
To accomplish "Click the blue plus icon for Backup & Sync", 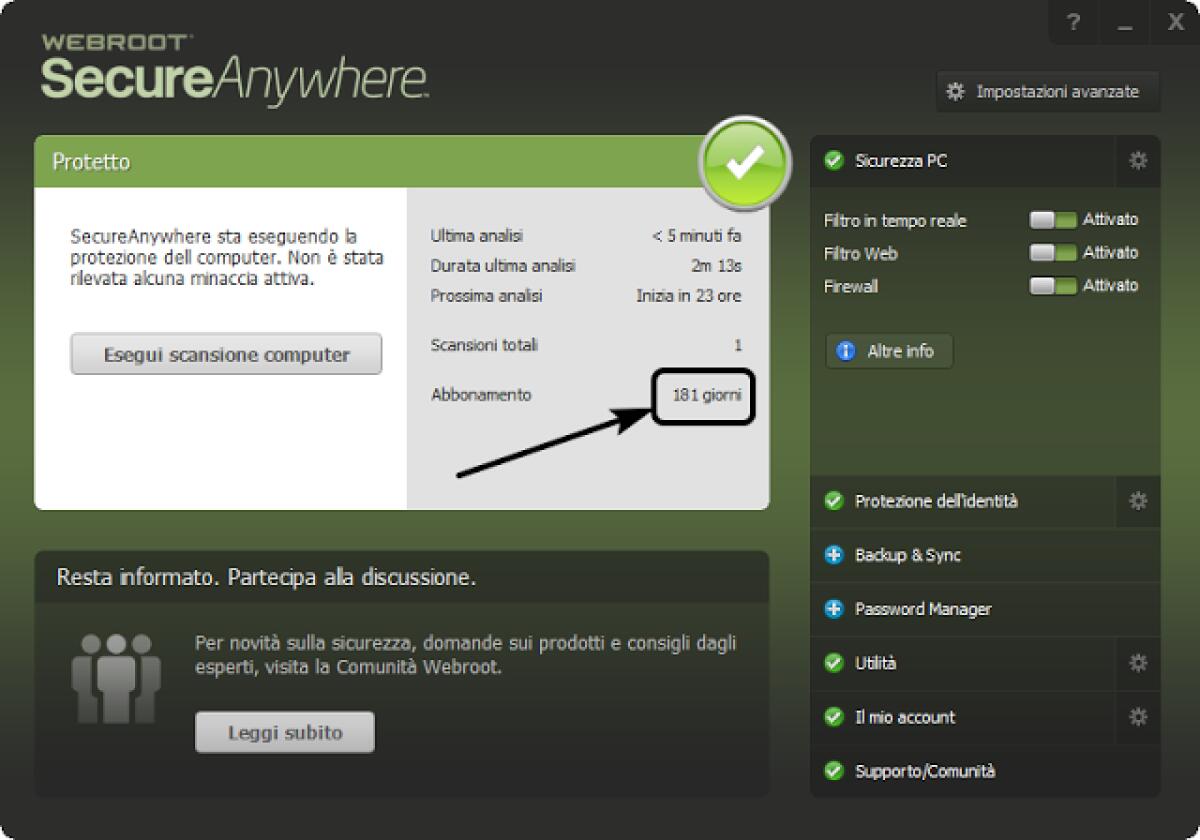I will tap(833, 555).
